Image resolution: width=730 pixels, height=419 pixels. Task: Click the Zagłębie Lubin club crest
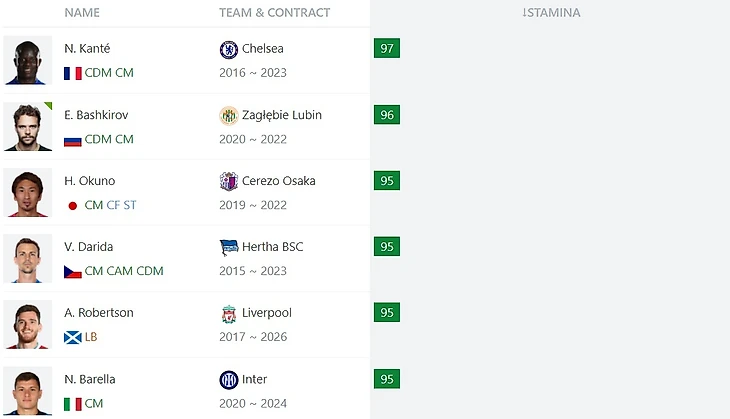229,115
